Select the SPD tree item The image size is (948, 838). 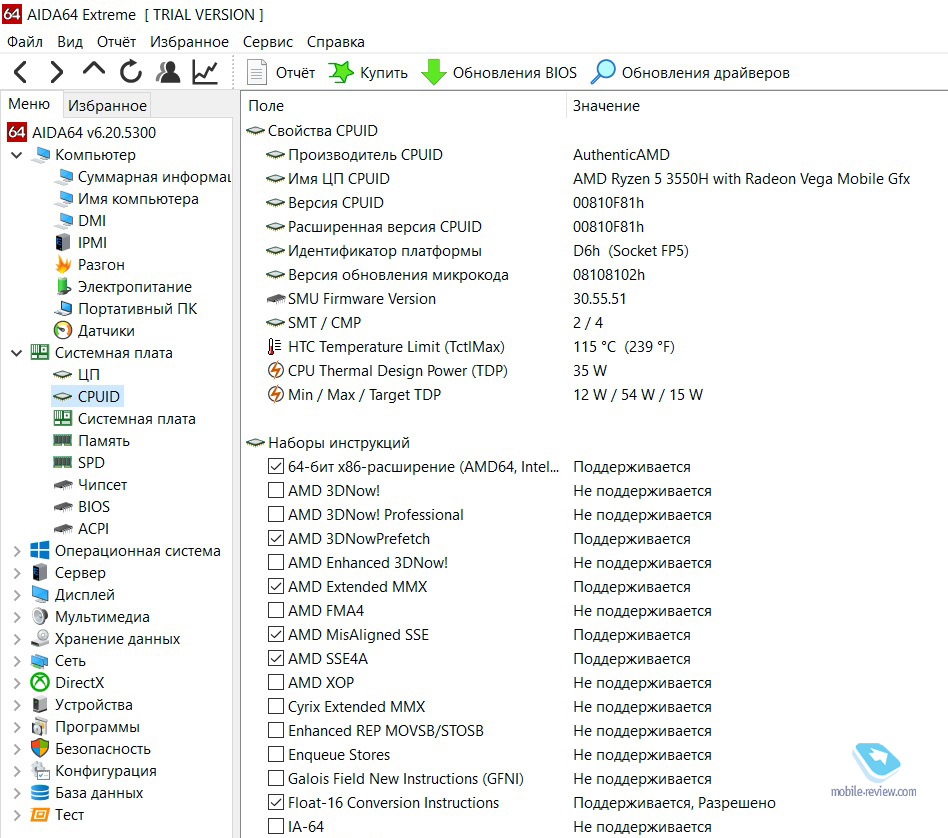tap(79, 463)
